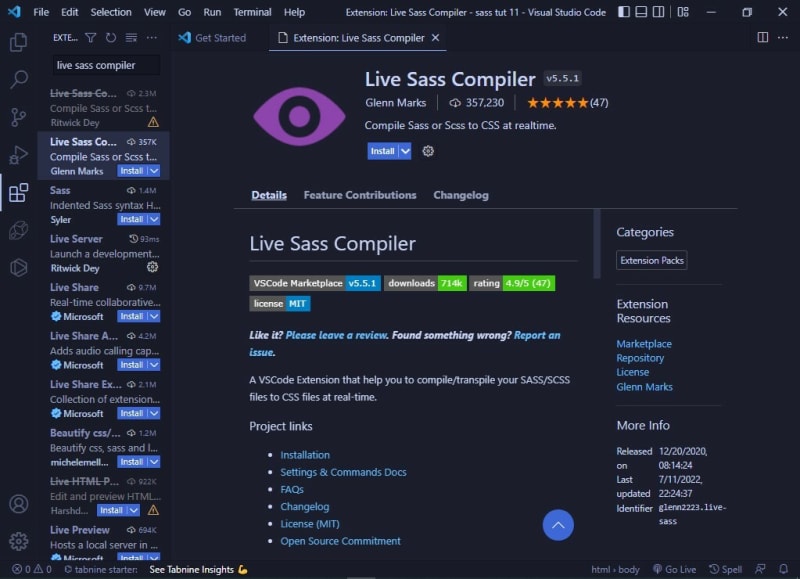
Task: Expand Install dropdown in extension header
Action: [405, 151]
